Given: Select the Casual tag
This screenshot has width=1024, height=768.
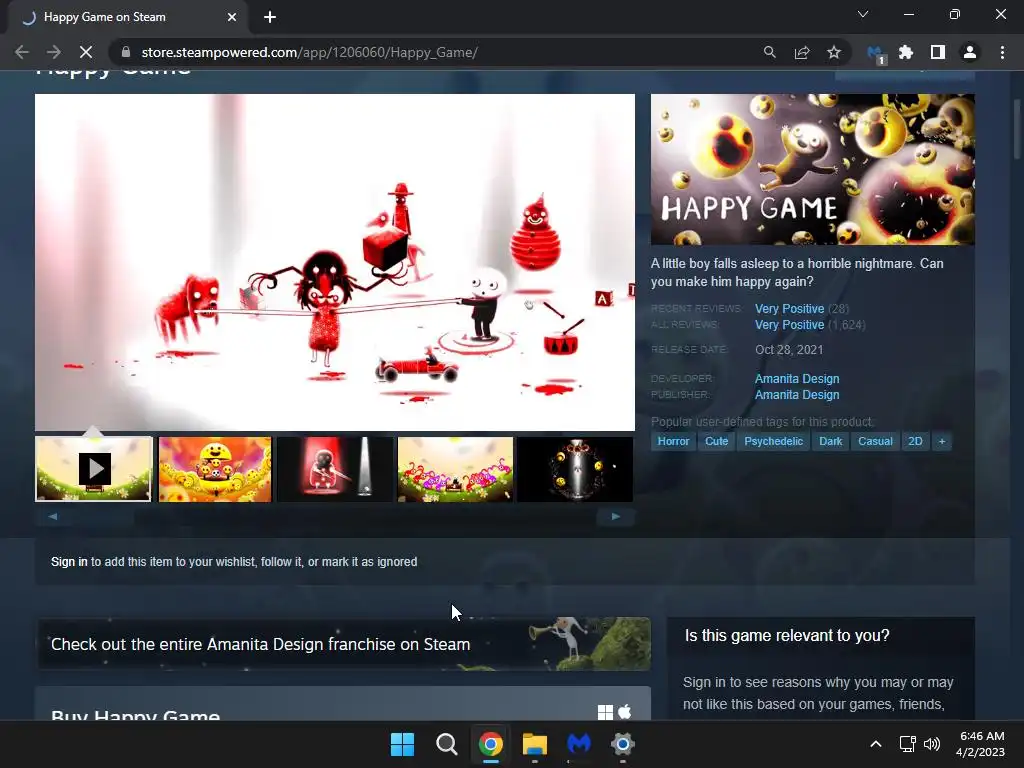Looking at the screenshot, I should pos(875,441).
